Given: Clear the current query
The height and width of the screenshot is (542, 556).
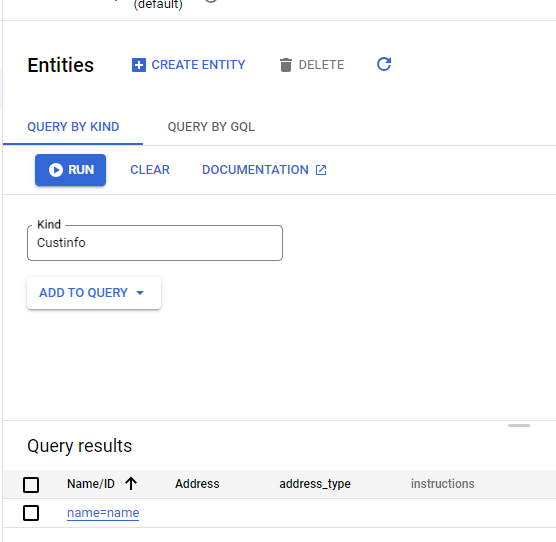Looking at the screenshot, I should click(x=150, y=170).
